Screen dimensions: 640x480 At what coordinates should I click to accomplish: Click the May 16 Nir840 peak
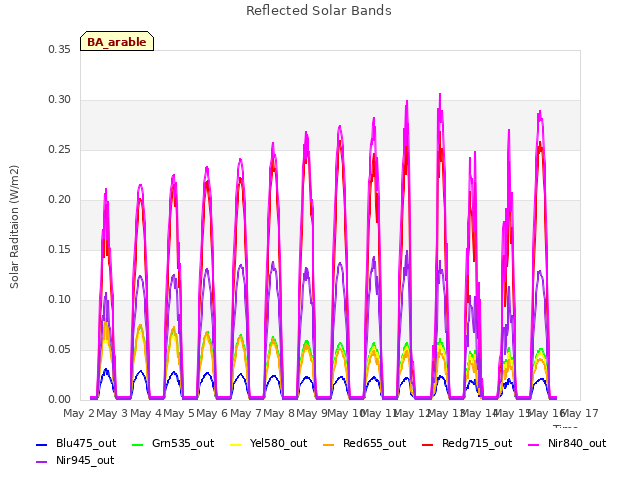540,111
